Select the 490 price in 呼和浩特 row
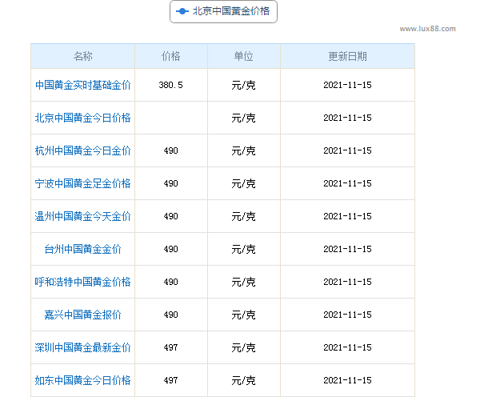The width and height of the screenshot is (480, 397). point(171,282)
